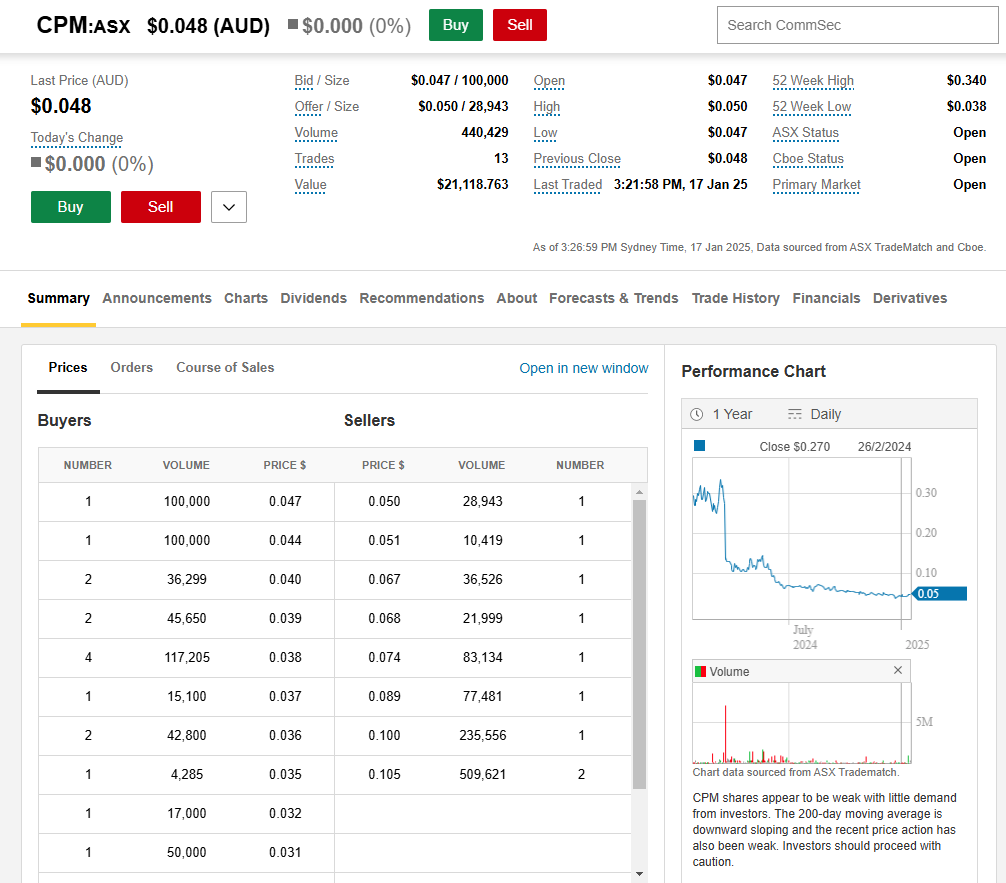Click the Trades definition label
The width and height of the screenshot is (1006, 883).
314,159
